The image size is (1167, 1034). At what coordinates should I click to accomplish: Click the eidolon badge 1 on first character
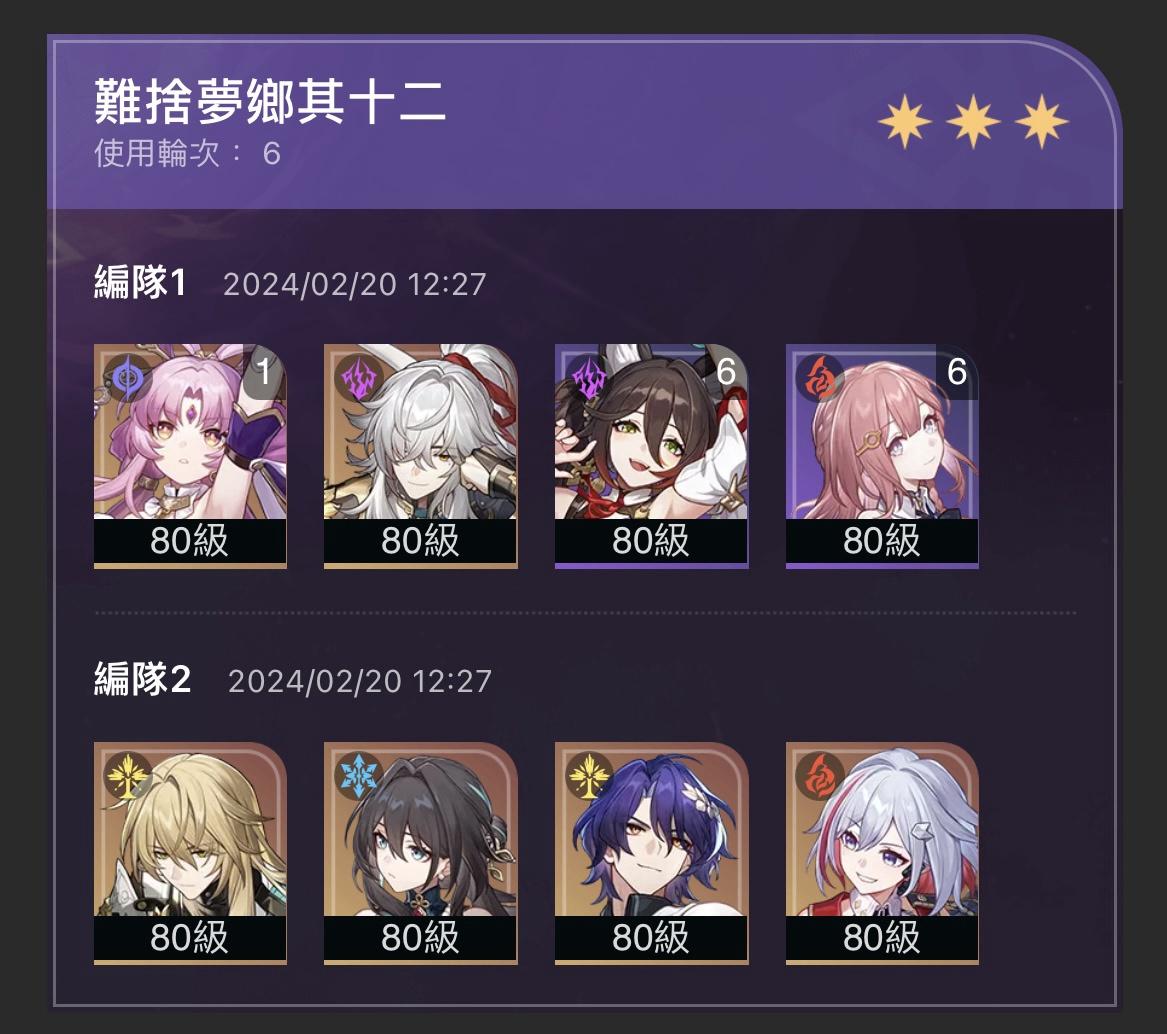tap(264, 371)
